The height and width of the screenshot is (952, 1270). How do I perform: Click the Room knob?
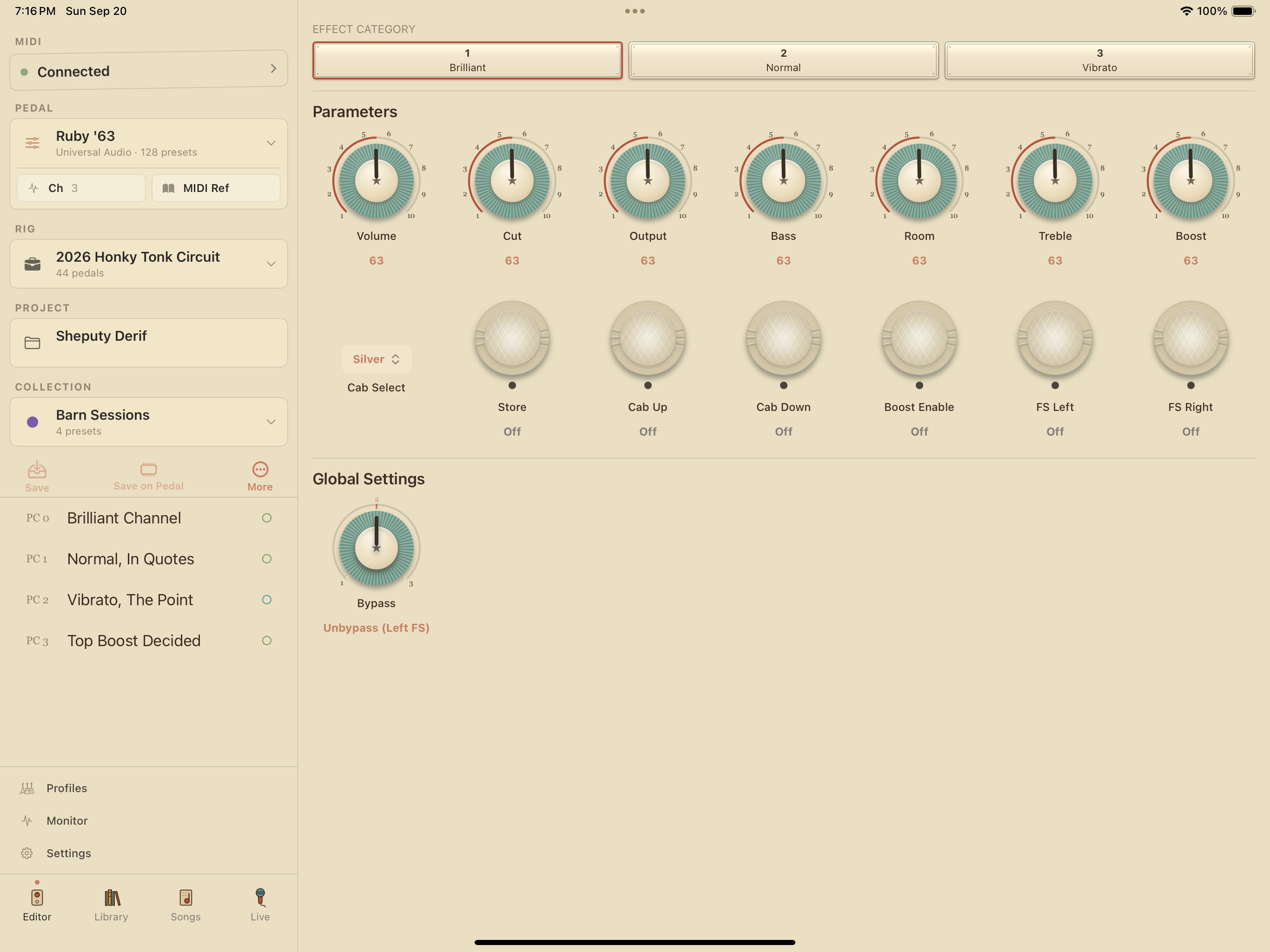[919, 180]
